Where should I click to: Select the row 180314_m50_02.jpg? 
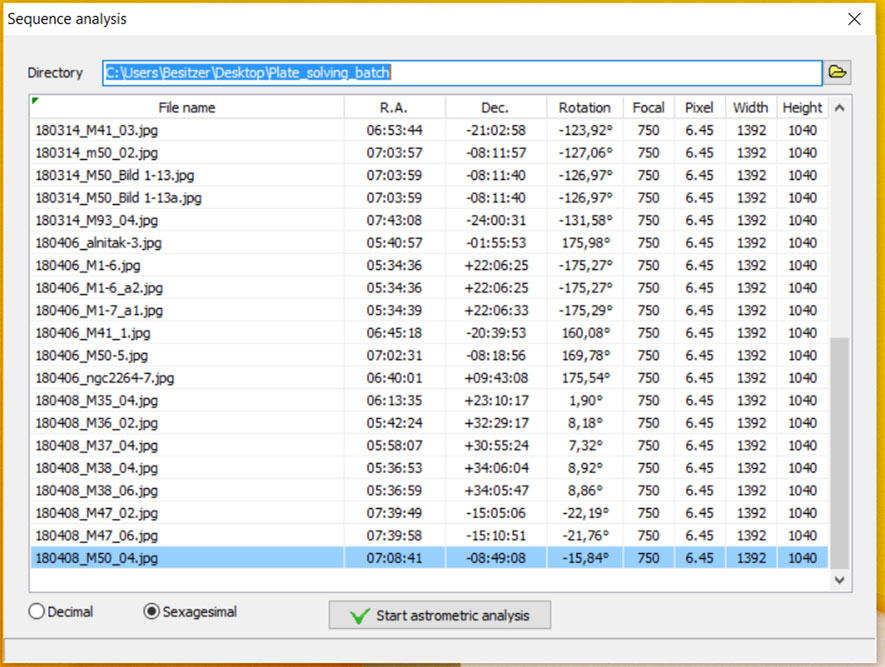(429, 153)
